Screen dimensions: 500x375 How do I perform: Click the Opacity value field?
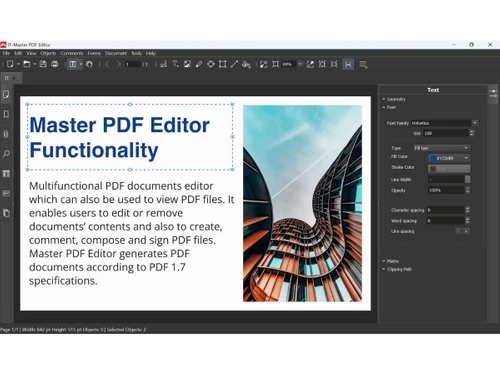(446, 190)
